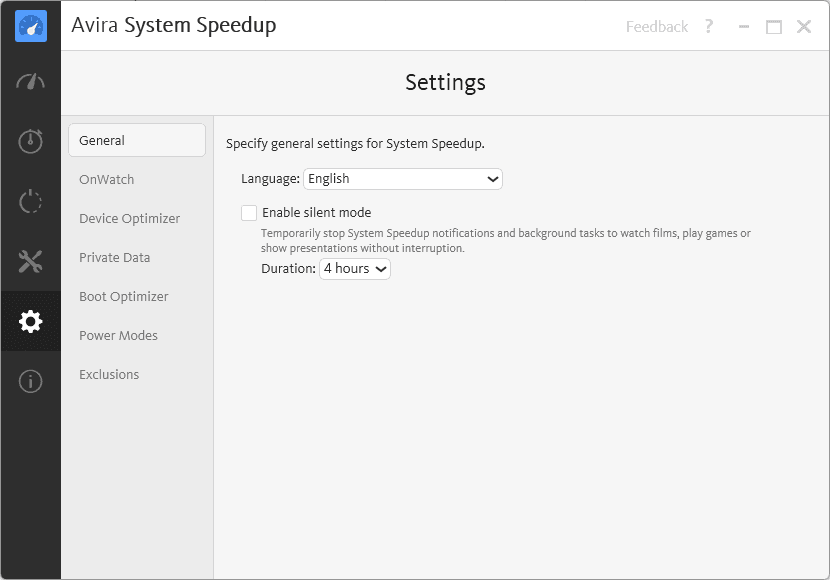Maximize the System Speedup window
The width and height of the screenshot is (830, 580).
pos(774,27)
